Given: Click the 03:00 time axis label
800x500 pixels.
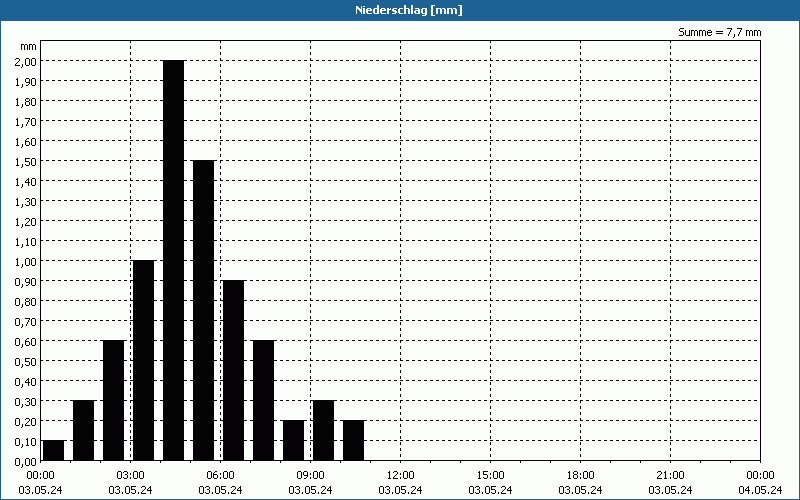Looking at the screenshot, I should coord(131,476).
